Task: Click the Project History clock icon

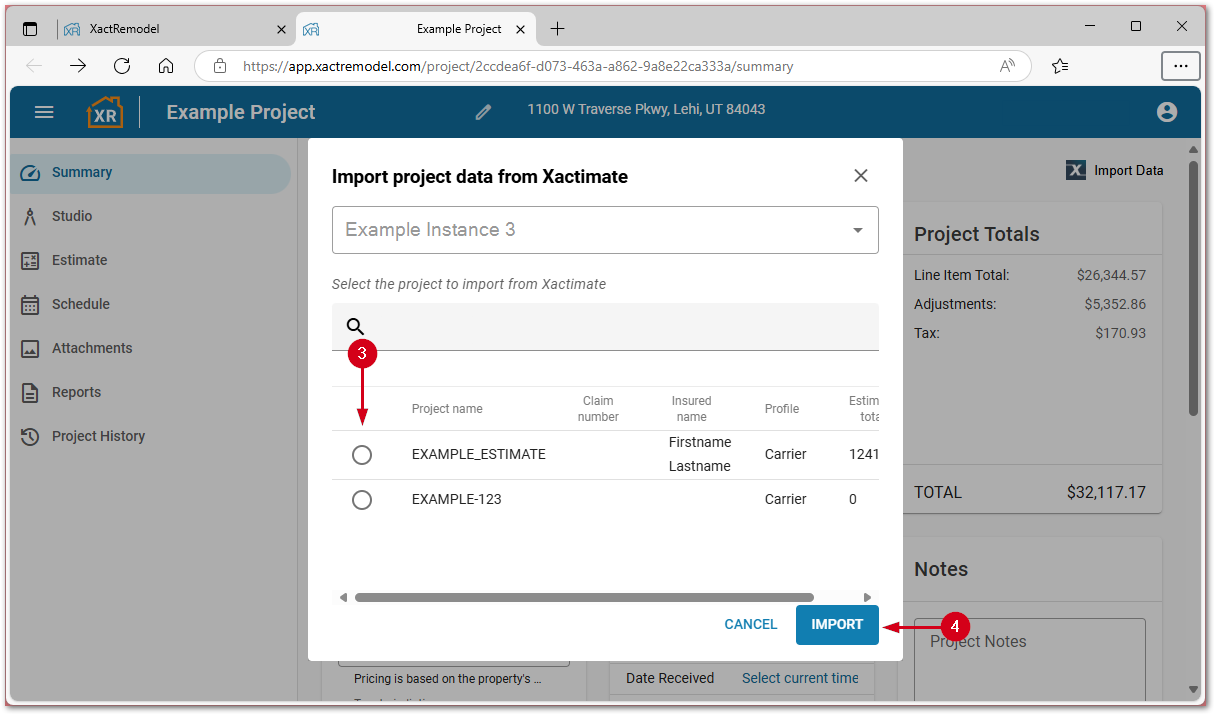Action: (30, 436)
